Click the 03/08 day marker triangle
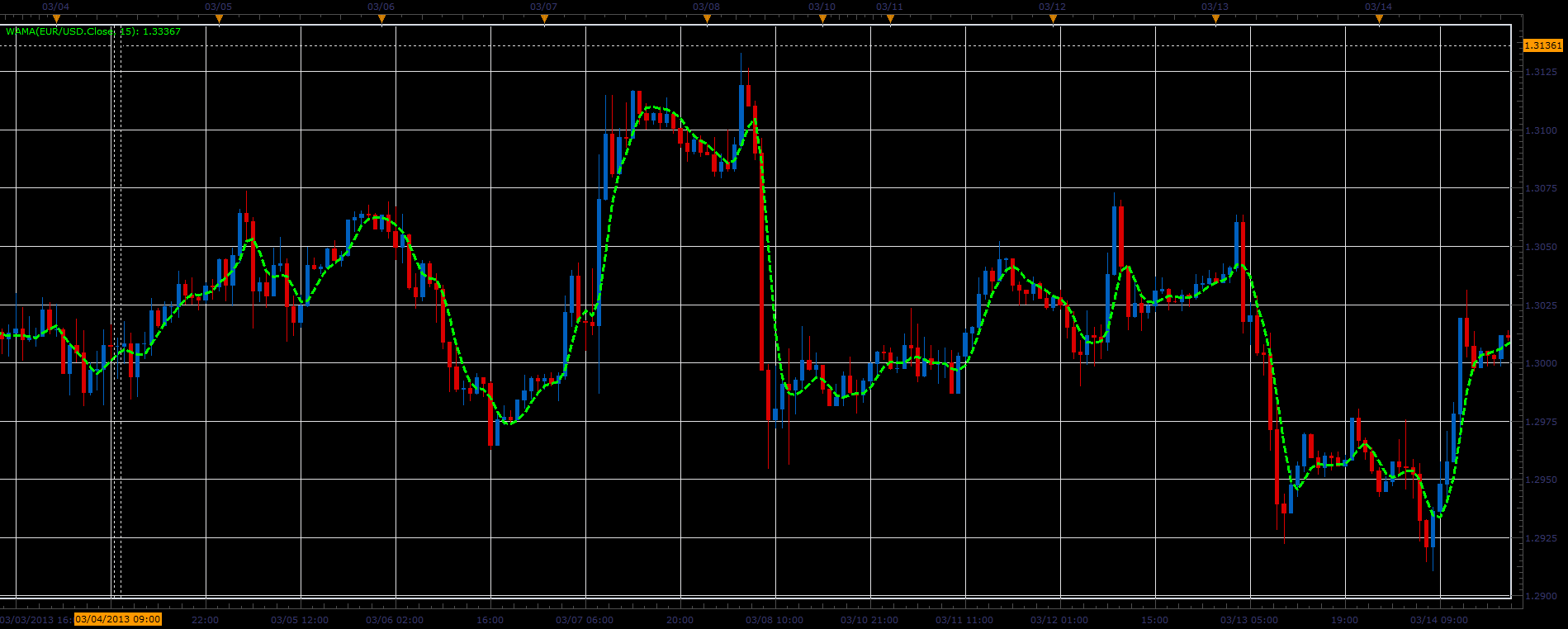 707,18
